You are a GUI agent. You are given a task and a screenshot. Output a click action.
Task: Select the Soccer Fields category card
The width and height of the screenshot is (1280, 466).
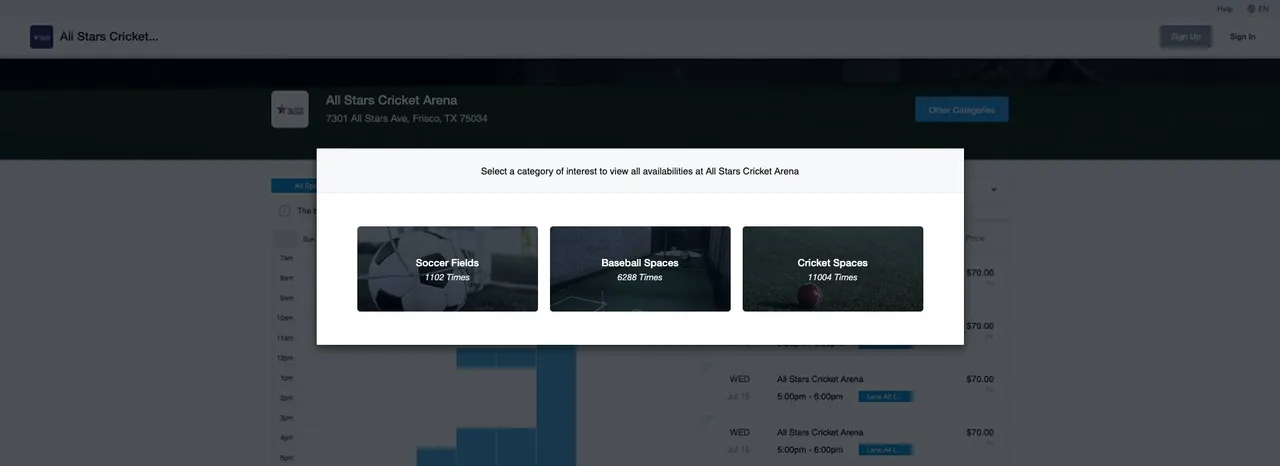pyautogui.click(x=447, y=269)
